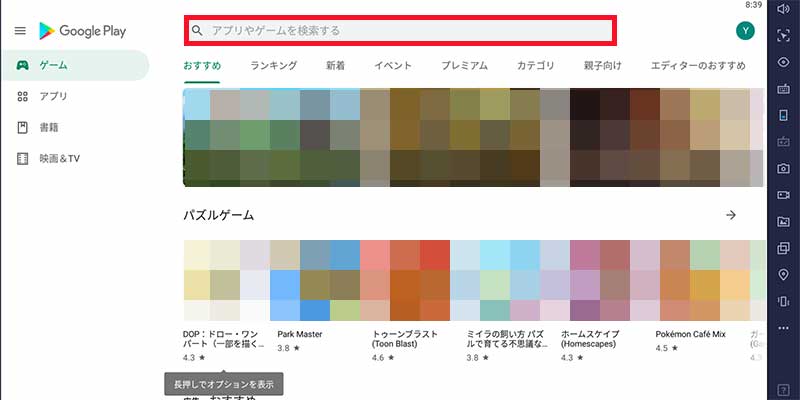Switch to the 親子向け tab
This screenshot has height=400, width=800.
(603, 65)
